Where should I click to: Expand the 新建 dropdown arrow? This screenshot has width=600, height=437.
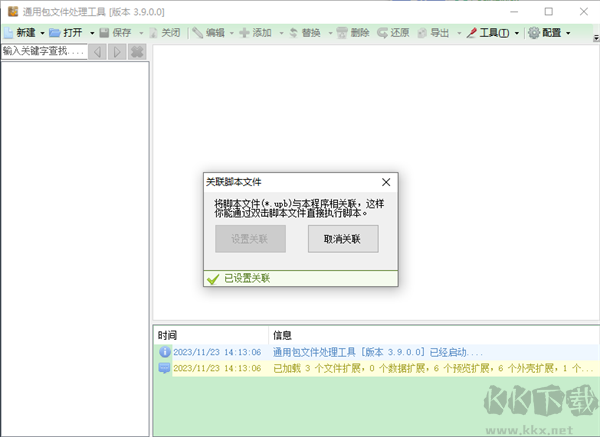(42, 33)
